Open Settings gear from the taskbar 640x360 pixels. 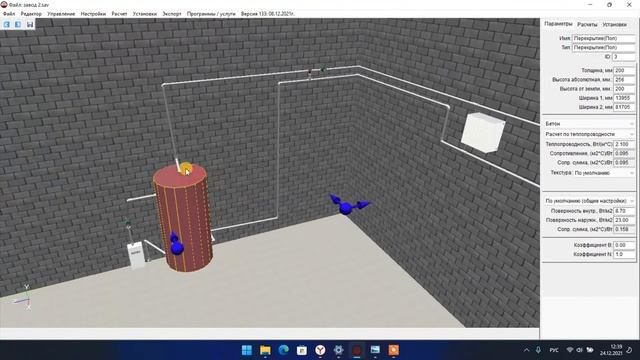[x=338, y=350]
